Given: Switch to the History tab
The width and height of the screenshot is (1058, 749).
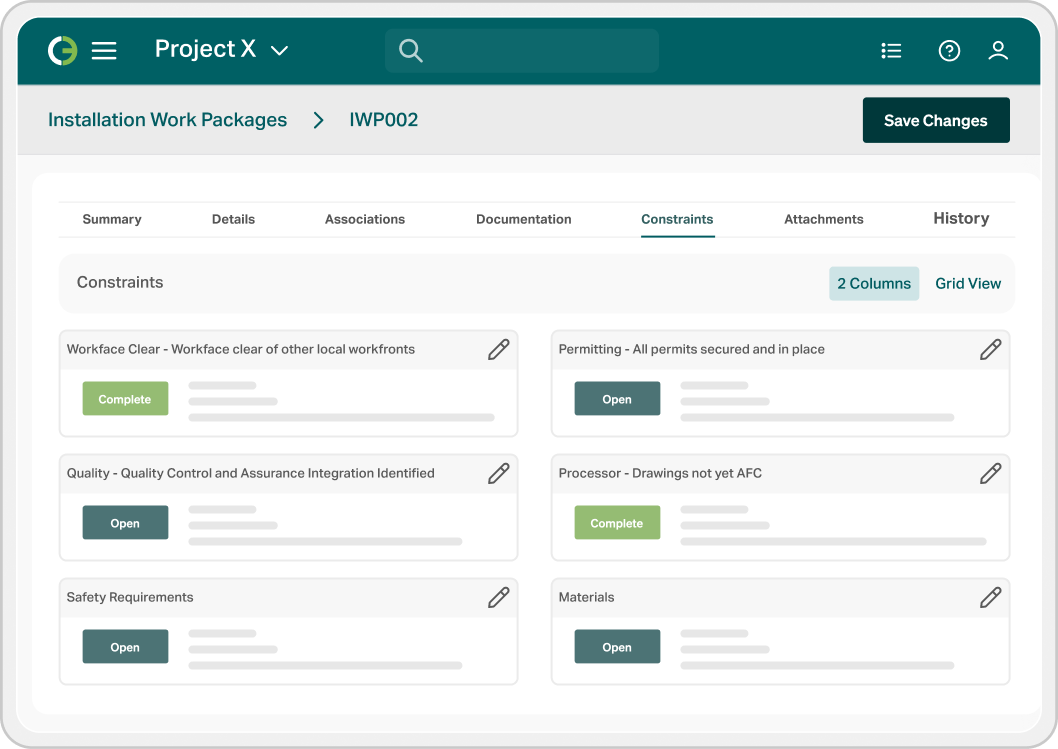Looking at the screenshot, I should click(960, 218).
